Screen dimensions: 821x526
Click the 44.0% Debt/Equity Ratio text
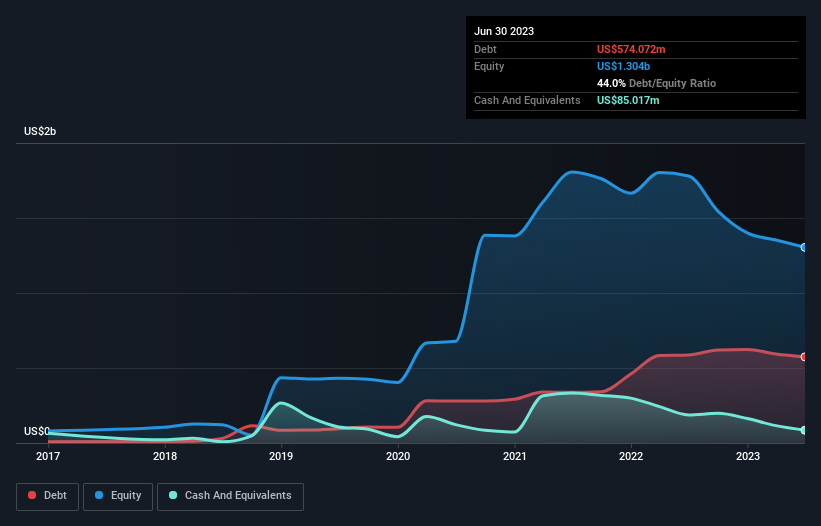pos(656,83)
